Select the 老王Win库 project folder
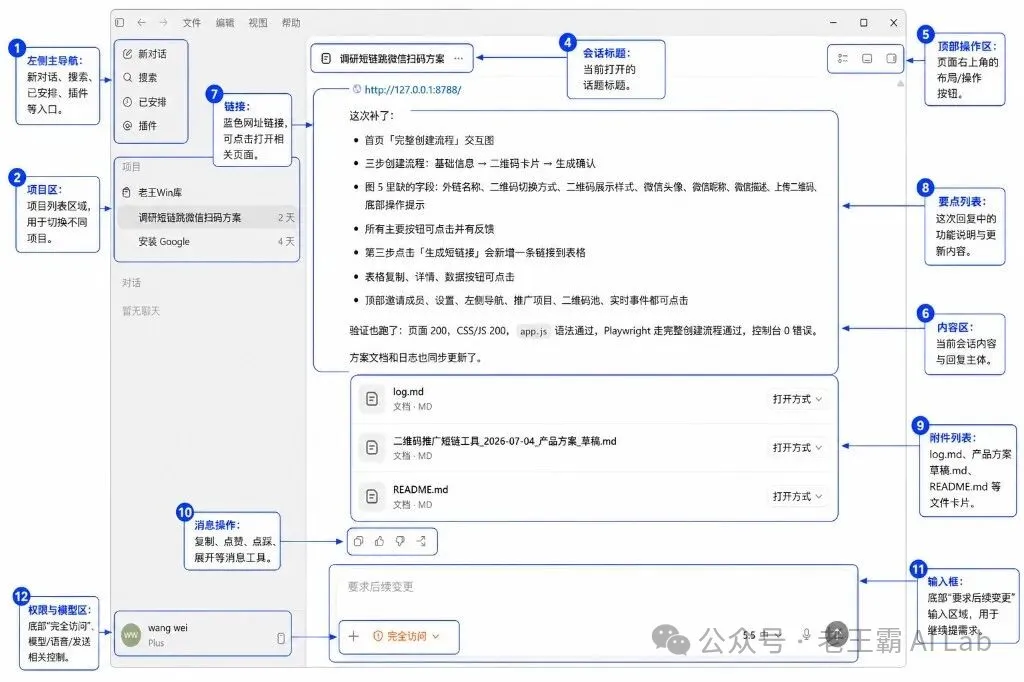Viewport: 1024px width, 682px height. pos(153,193)
